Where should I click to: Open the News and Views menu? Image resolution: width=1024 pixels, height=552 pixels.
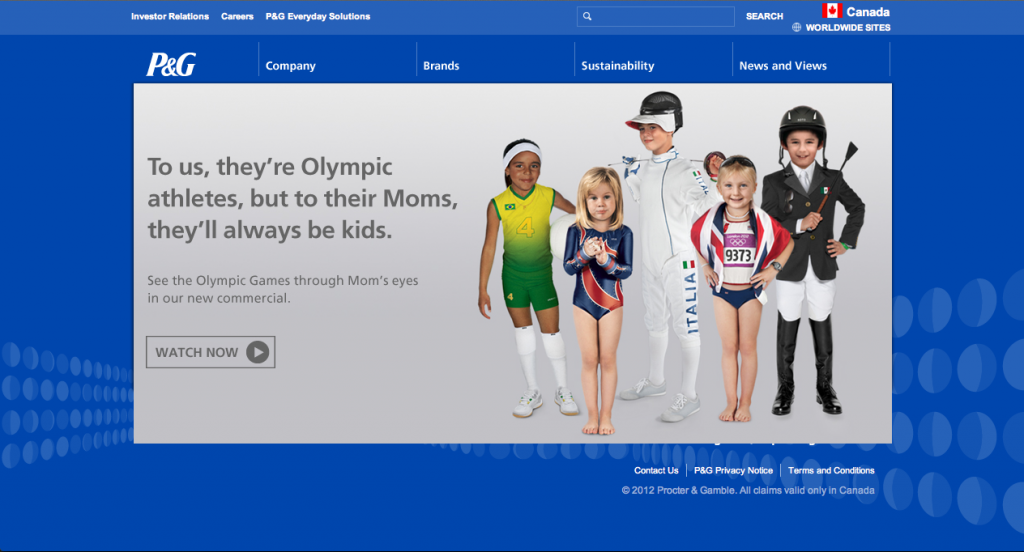pos(783,65)
